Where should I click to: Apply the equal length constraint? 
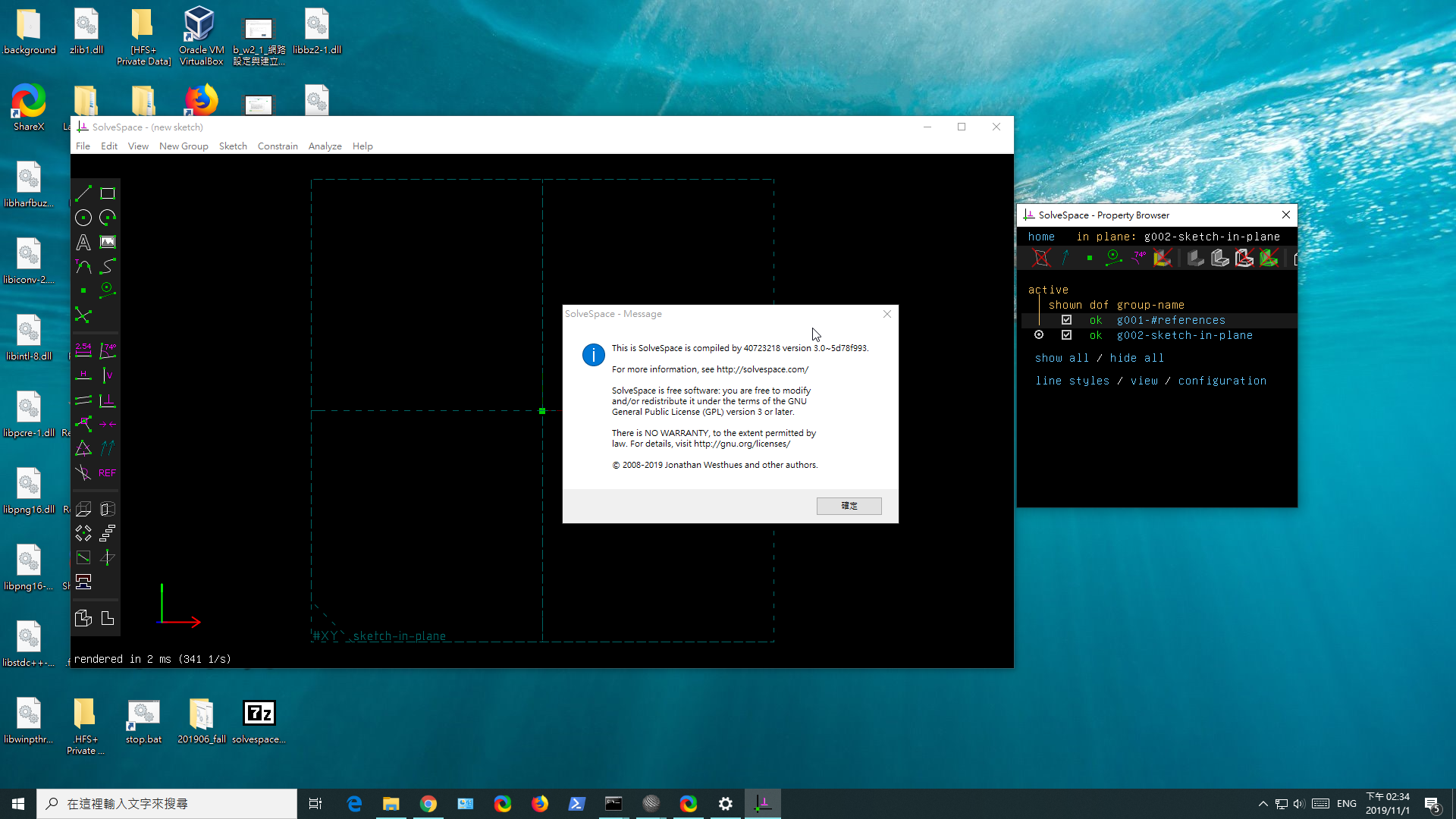83,448
